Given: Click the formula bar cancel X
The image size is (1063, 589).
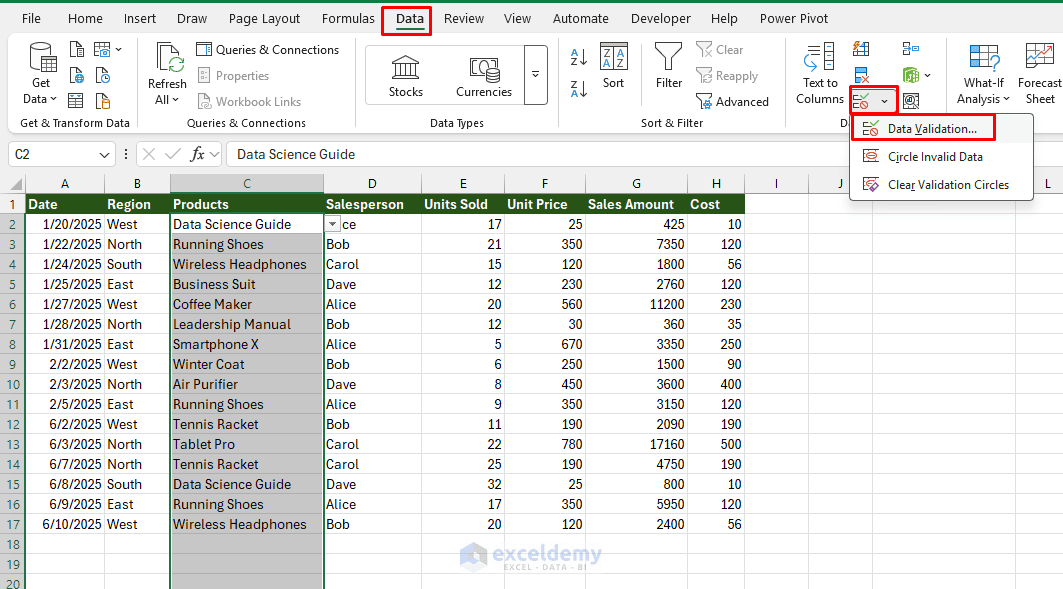Looking at the screenshot, I should (x=149, y=155).
